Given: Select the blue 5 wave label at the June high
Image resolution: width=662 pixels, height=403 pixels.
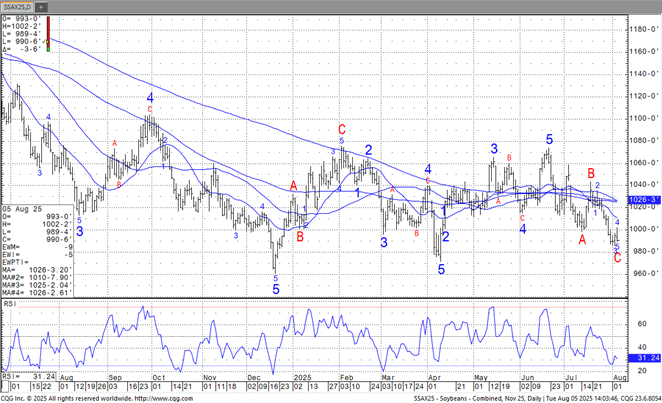Looking at the screenshot, I should [549, 139].
